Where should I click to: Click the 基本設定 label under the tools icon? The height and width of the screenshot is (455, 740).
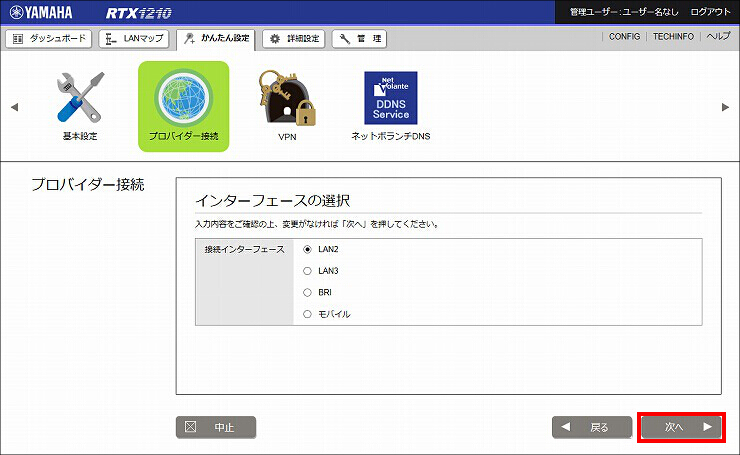click(80, 136)
